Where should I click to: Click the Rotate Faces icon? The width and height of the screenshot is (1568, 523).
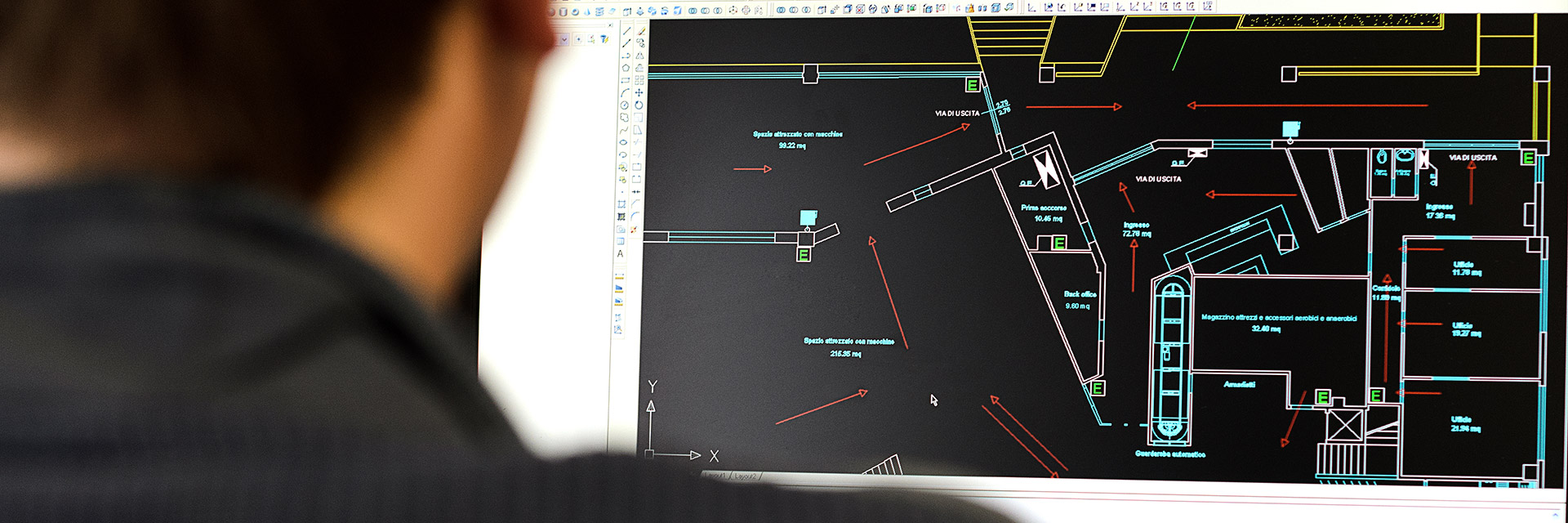[872, 10]
